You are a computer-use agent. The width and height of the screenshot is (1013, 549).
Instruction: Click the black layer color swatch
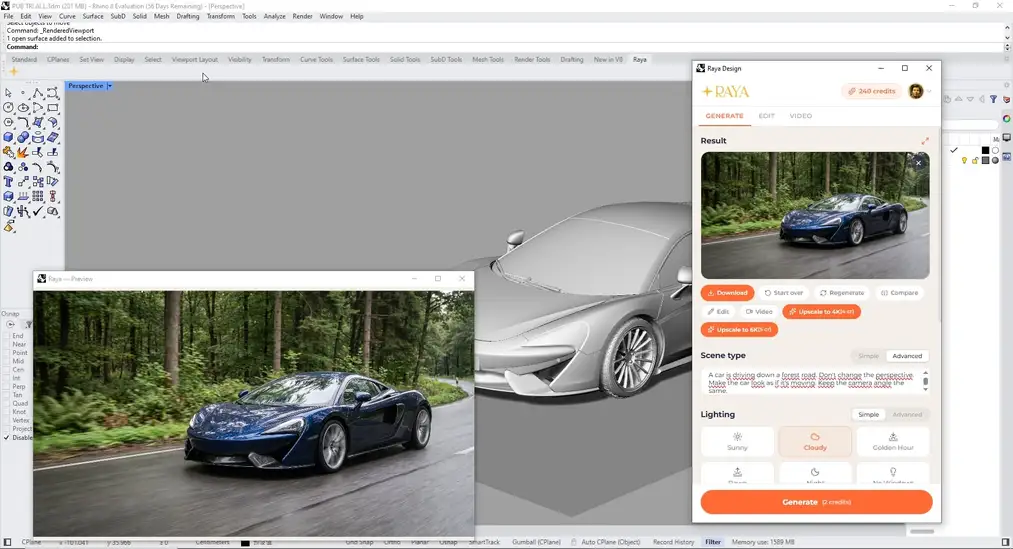(985, 150)
